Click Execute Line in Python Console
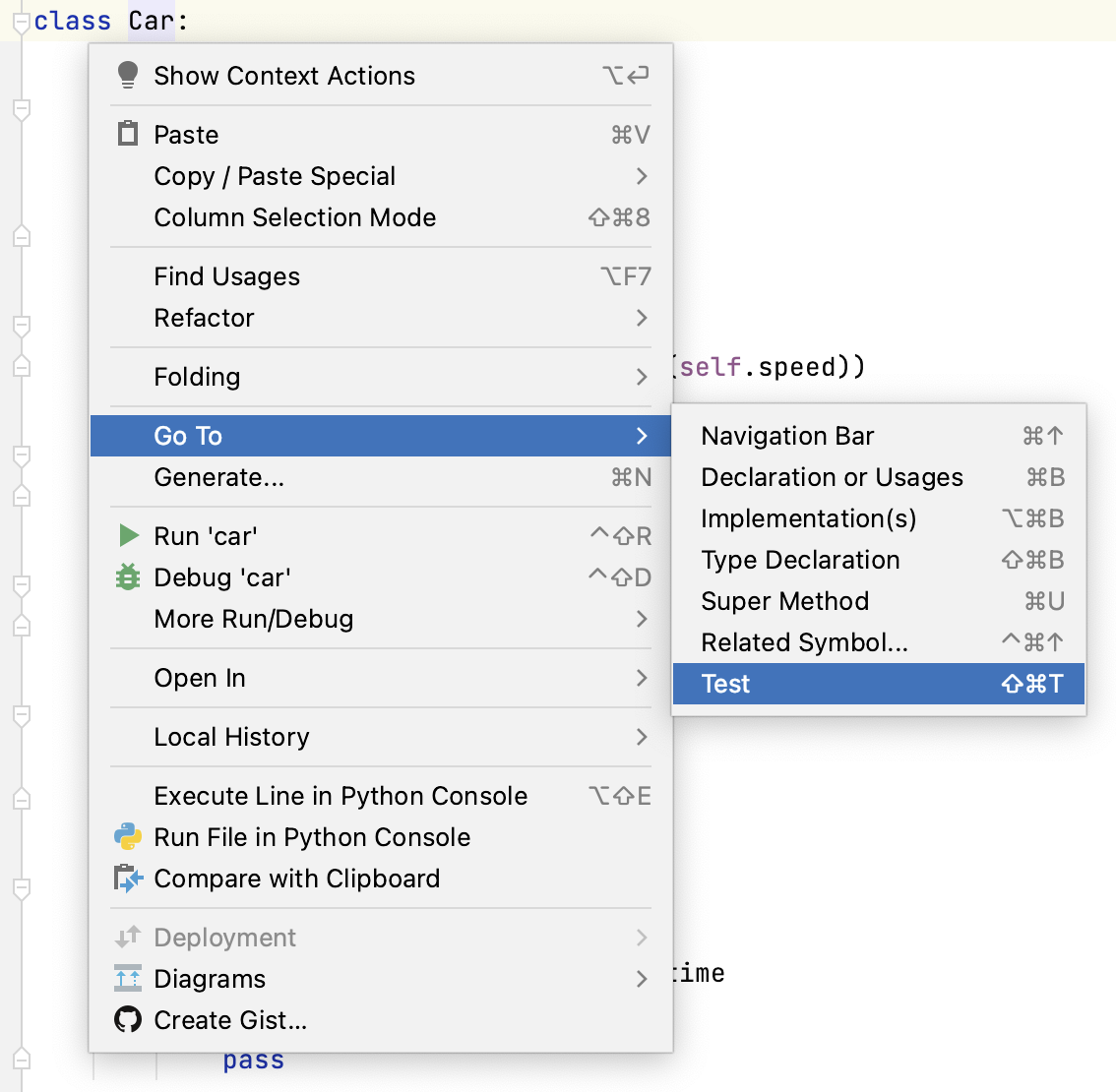1116x1092 pixels. tap(341, 796)
